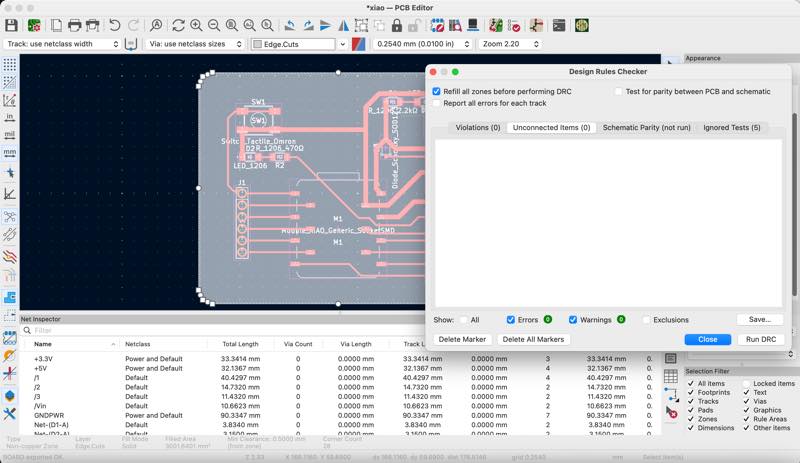This screenshot has width=800, height=463.
Task: Rotate selection clockwise
Action: (x=308, y=25)
